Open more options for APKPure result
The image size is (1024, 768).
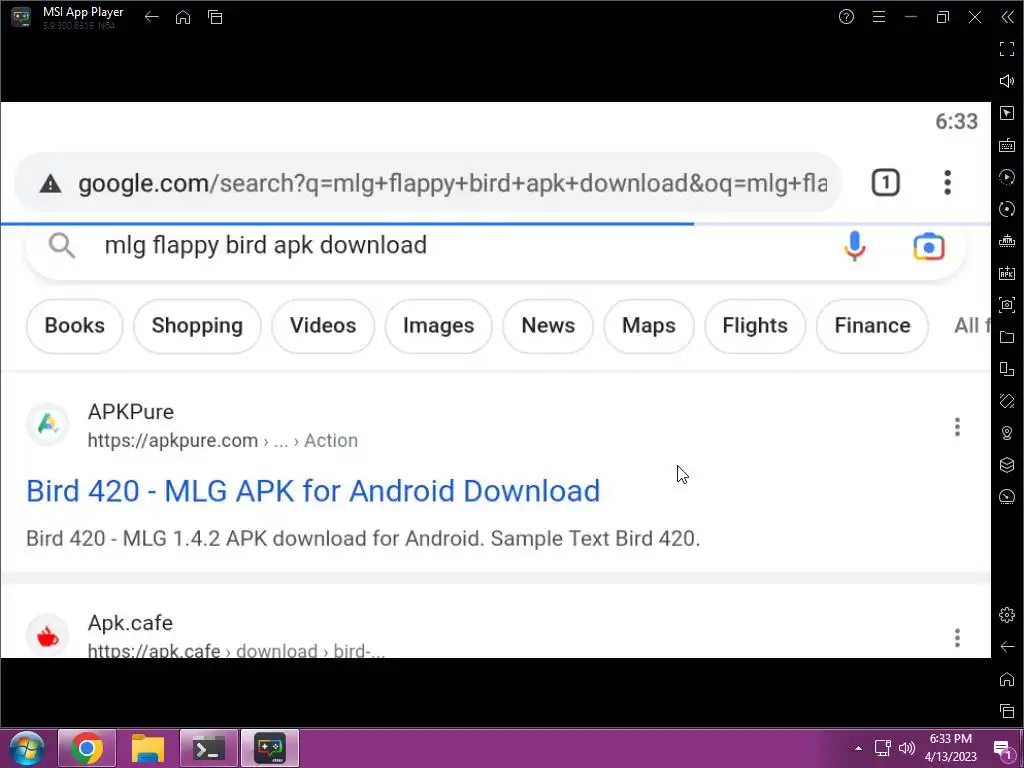[957, 427]
